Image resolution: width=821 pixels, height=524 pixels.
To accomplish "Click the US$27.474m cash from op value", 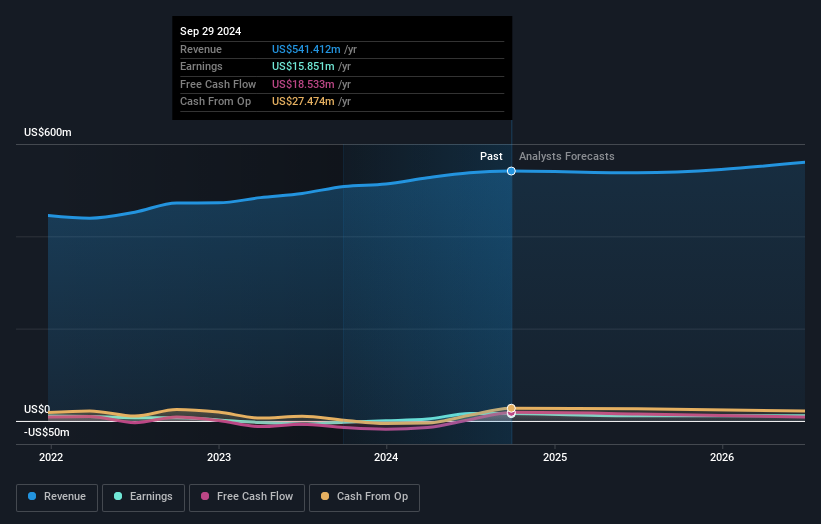I will pos(303,102).
